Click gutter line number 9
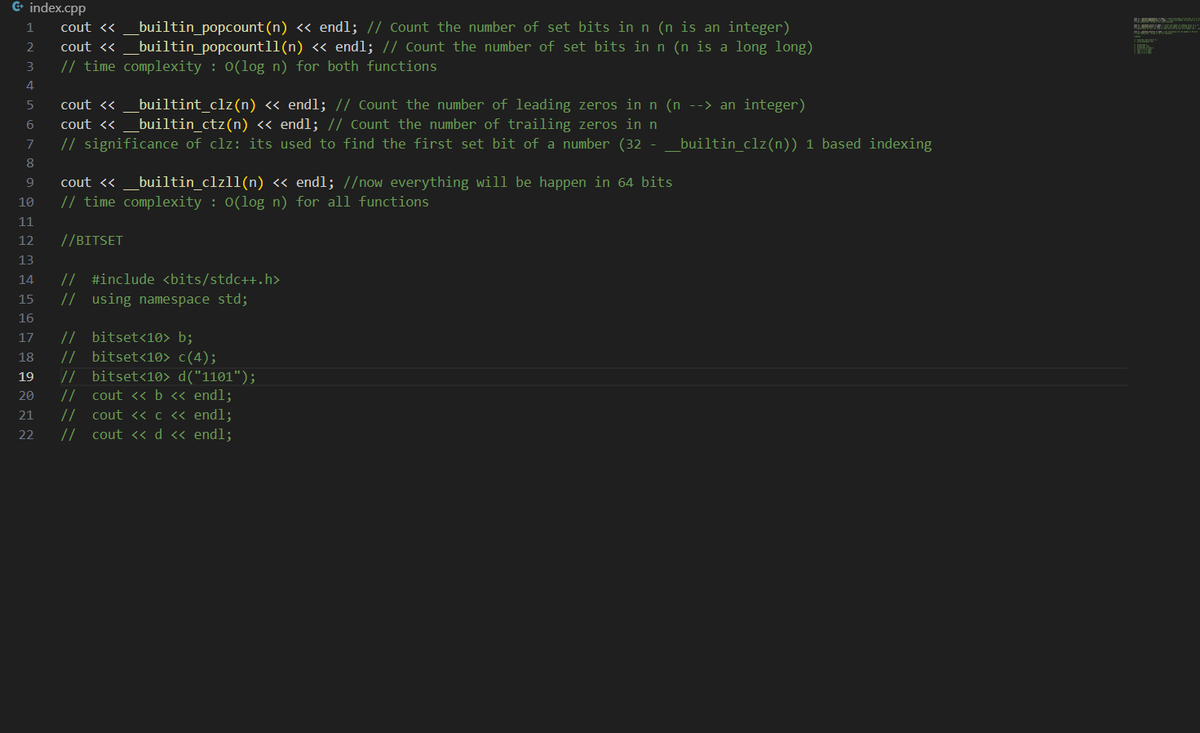Screen dimensions: 1200x733 (31, 182)
